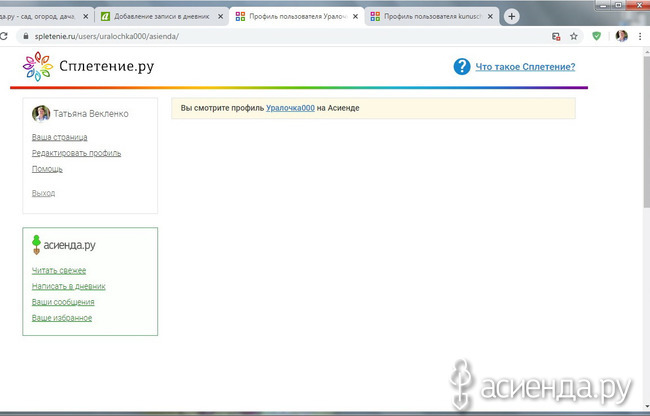This screenshot has height=416, width=650.
Task: Open the Chrome three-dot menu
Action: pyautogui.click(x=641, y=35)
